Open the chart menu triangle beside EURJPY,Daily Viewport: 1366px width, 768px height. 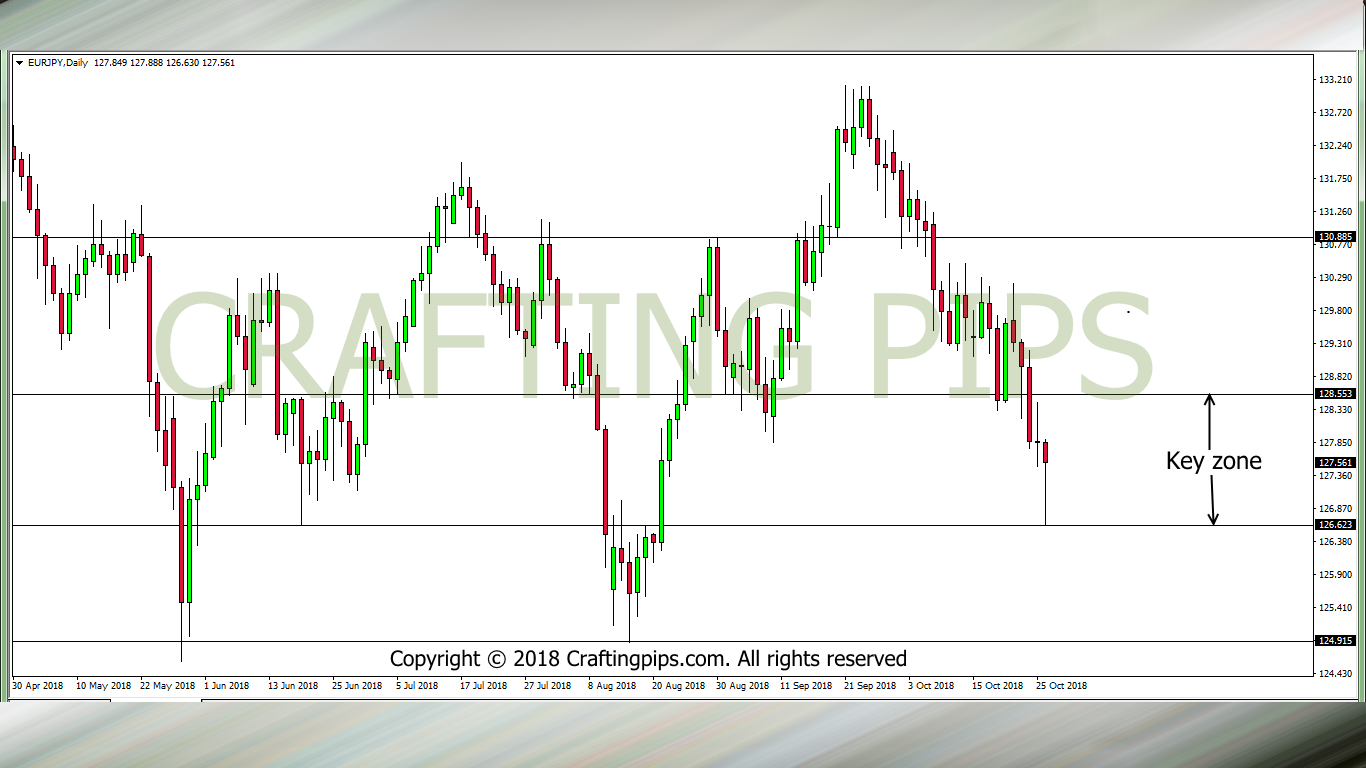tap(19, 63)
